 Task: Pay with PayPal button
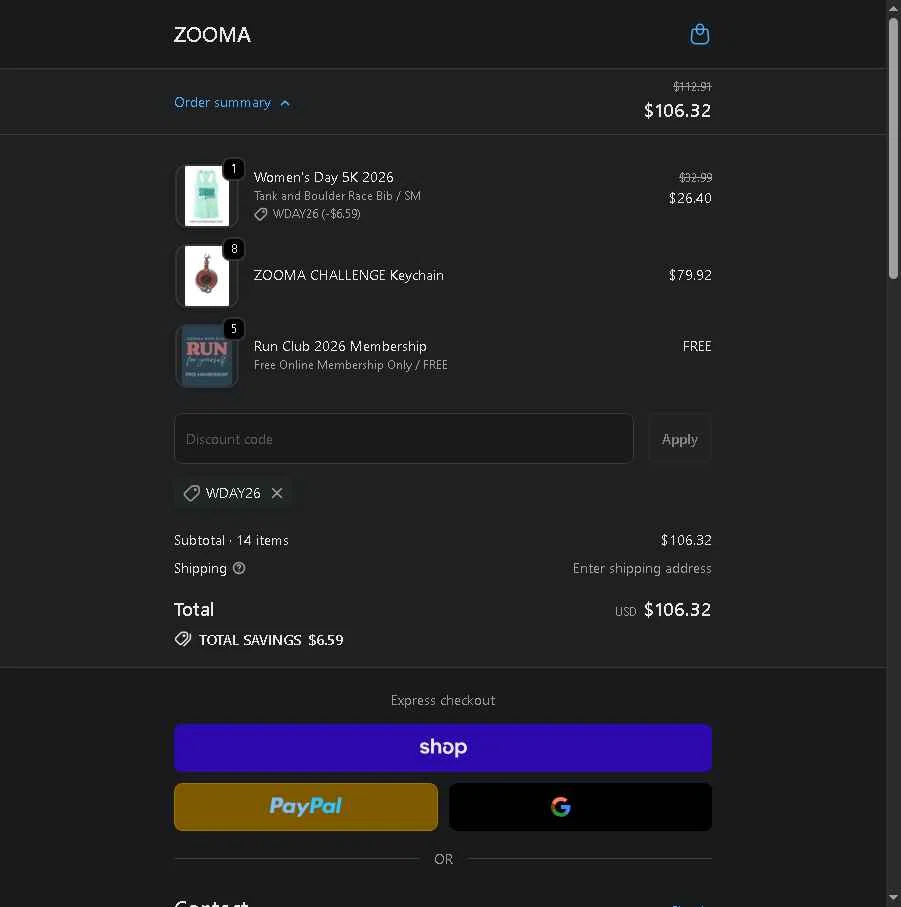click(305, 806)
